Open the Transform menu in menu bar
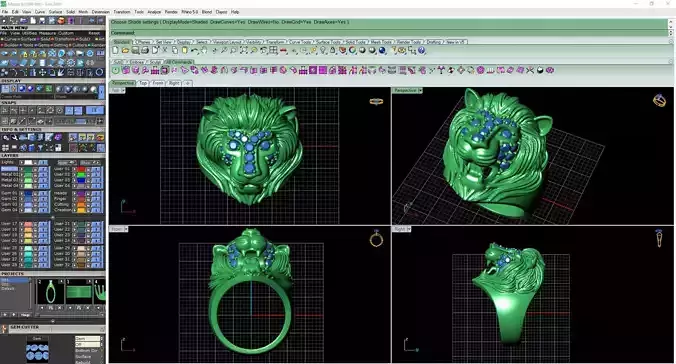The width and height of the screenshot is (676, 364). pos(122,12)
